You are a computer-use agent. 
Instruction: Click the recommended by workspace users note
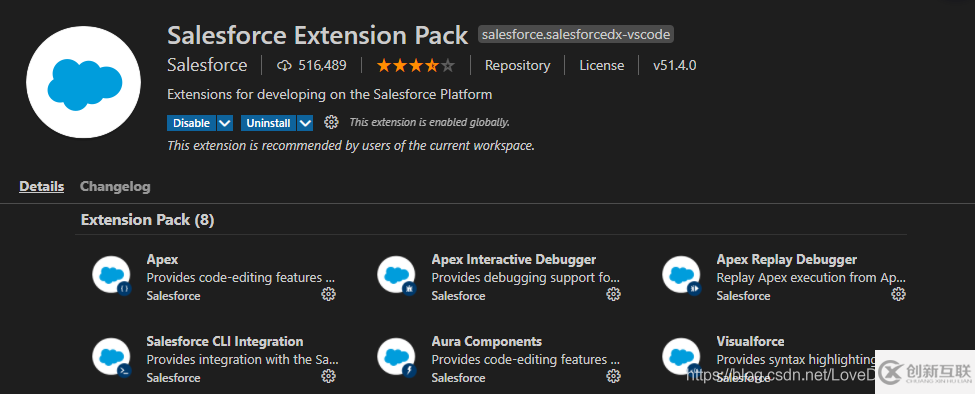[351, 146]
